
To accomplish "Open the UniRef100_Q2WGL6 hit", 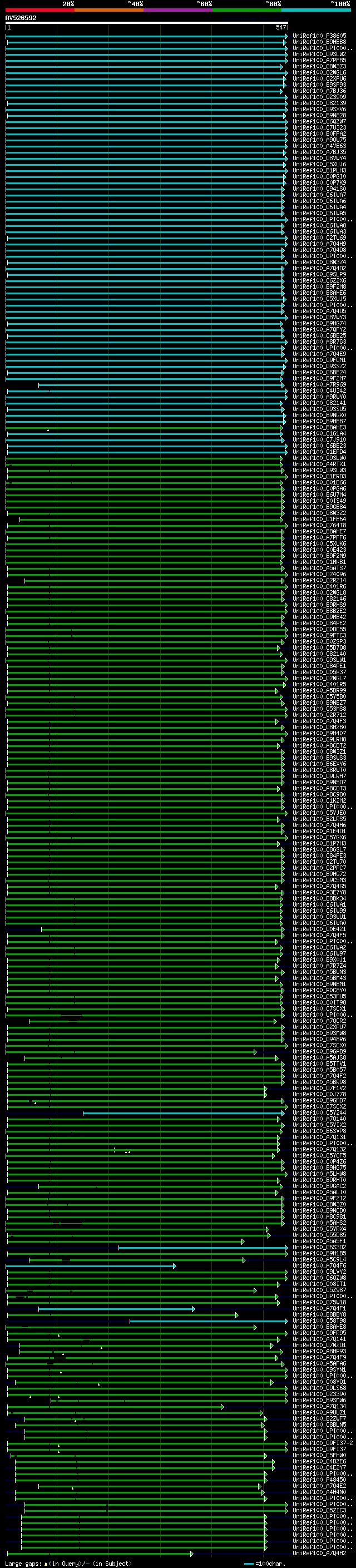I will click(319, 72).
